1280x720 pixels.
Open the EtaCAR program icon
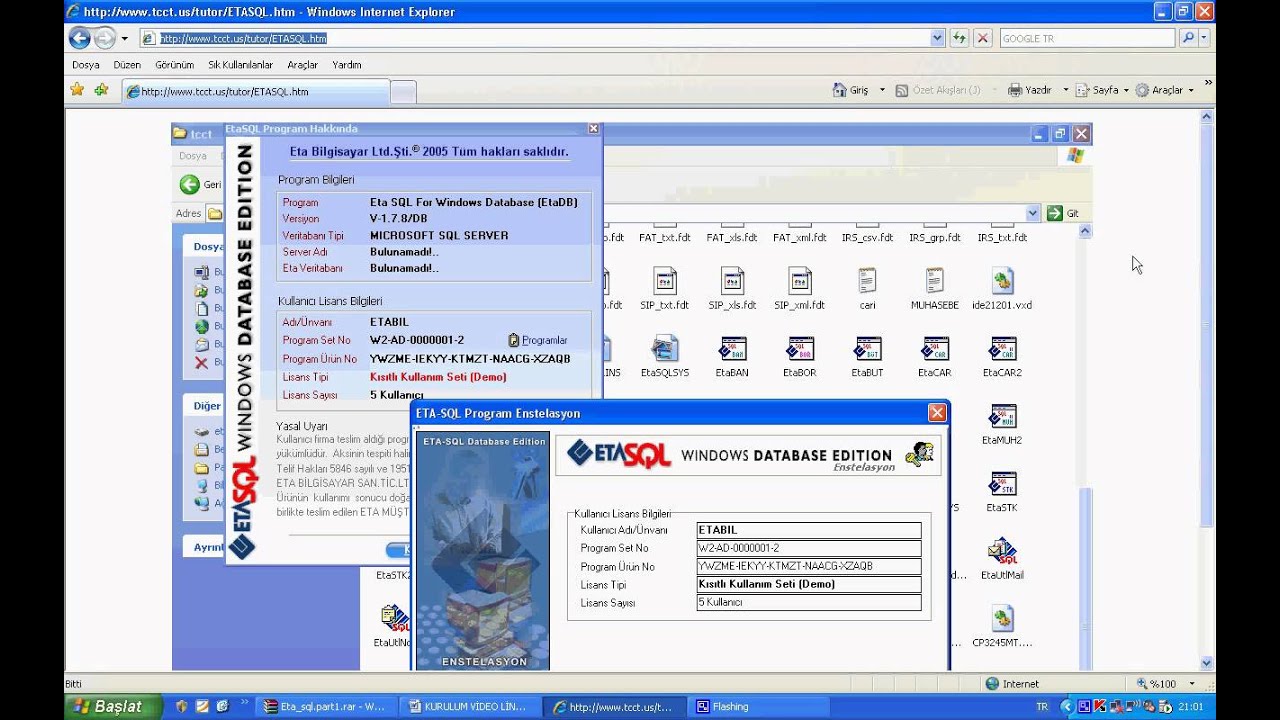tap(934, 349)
